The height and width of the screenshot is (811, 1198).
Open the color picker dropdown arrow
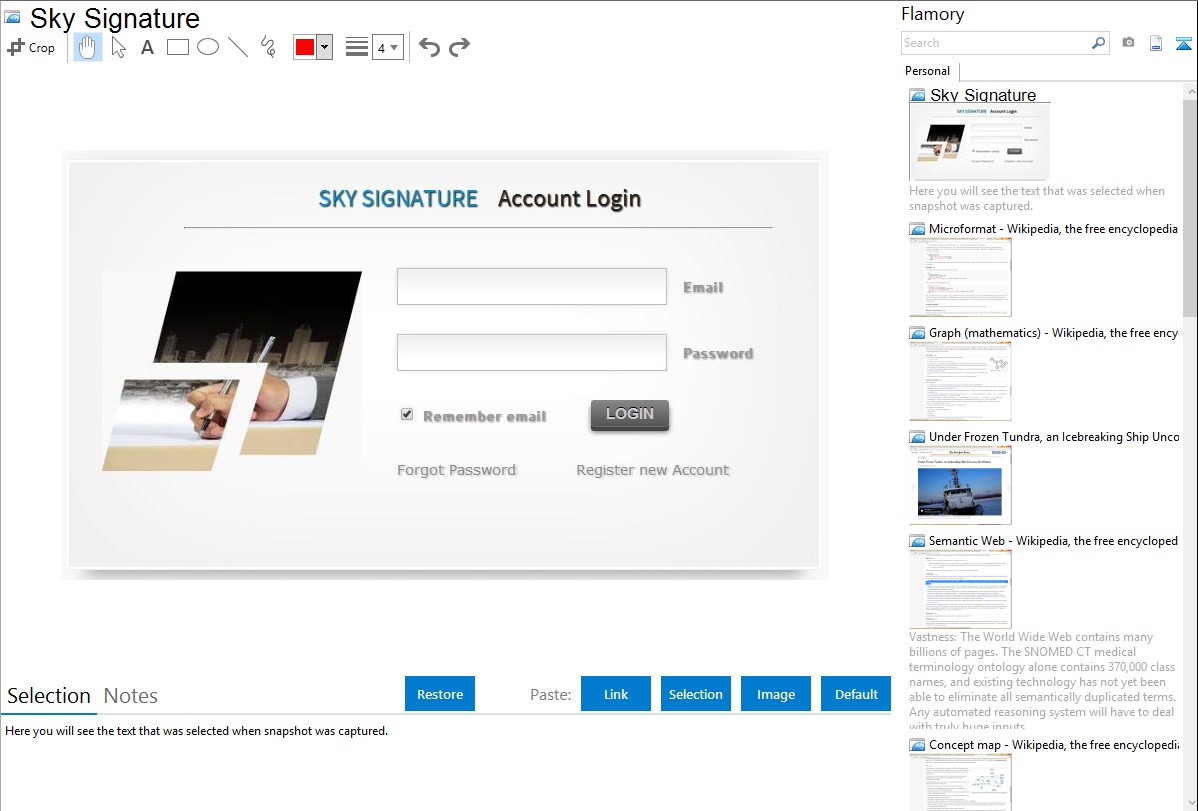tap(324, 47)
